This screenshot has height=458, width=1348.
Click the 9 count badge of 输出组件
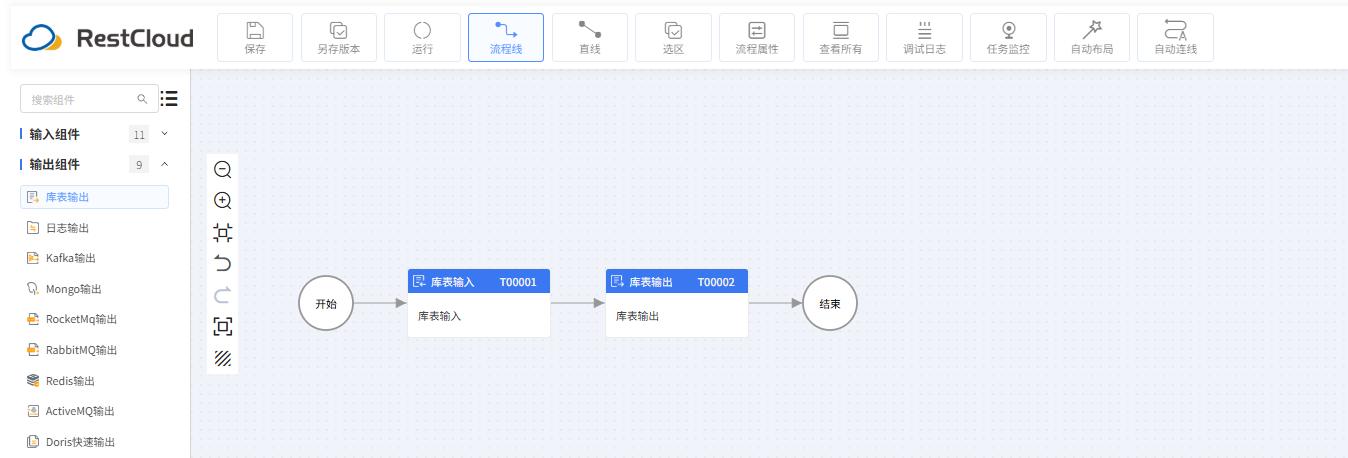pos(139,165)
